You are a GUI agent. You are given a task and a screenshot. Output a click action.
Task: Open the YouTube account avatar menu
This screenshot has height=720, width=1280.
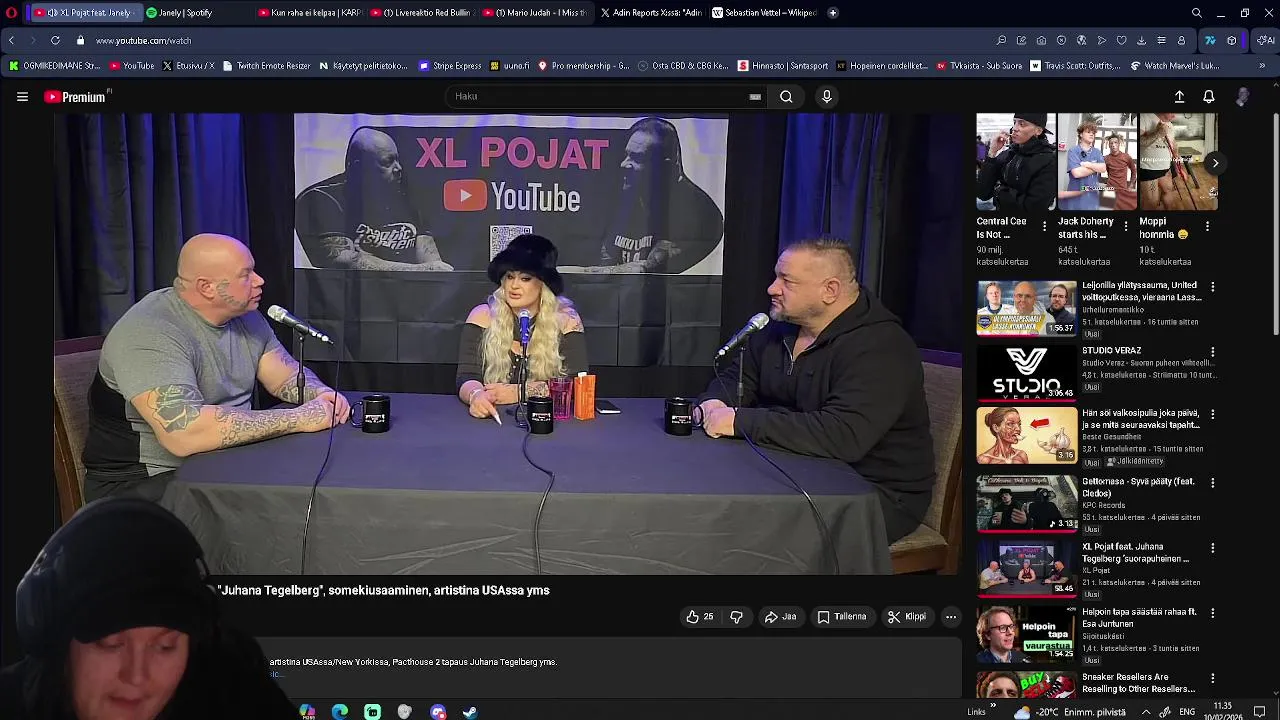pos(1242,97)
